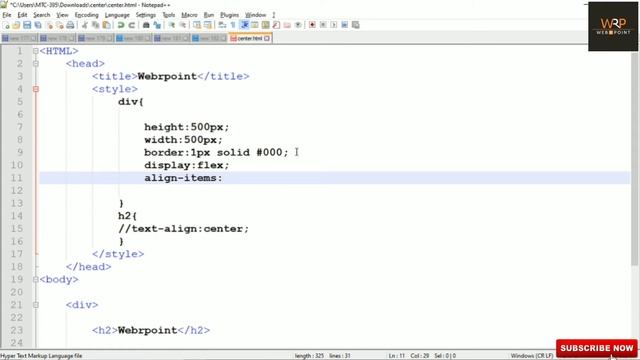Image resolution: width=640 pixels, height=360 pixels.
Task: Create a new file with the New icon
Action: tap(6, 25)
